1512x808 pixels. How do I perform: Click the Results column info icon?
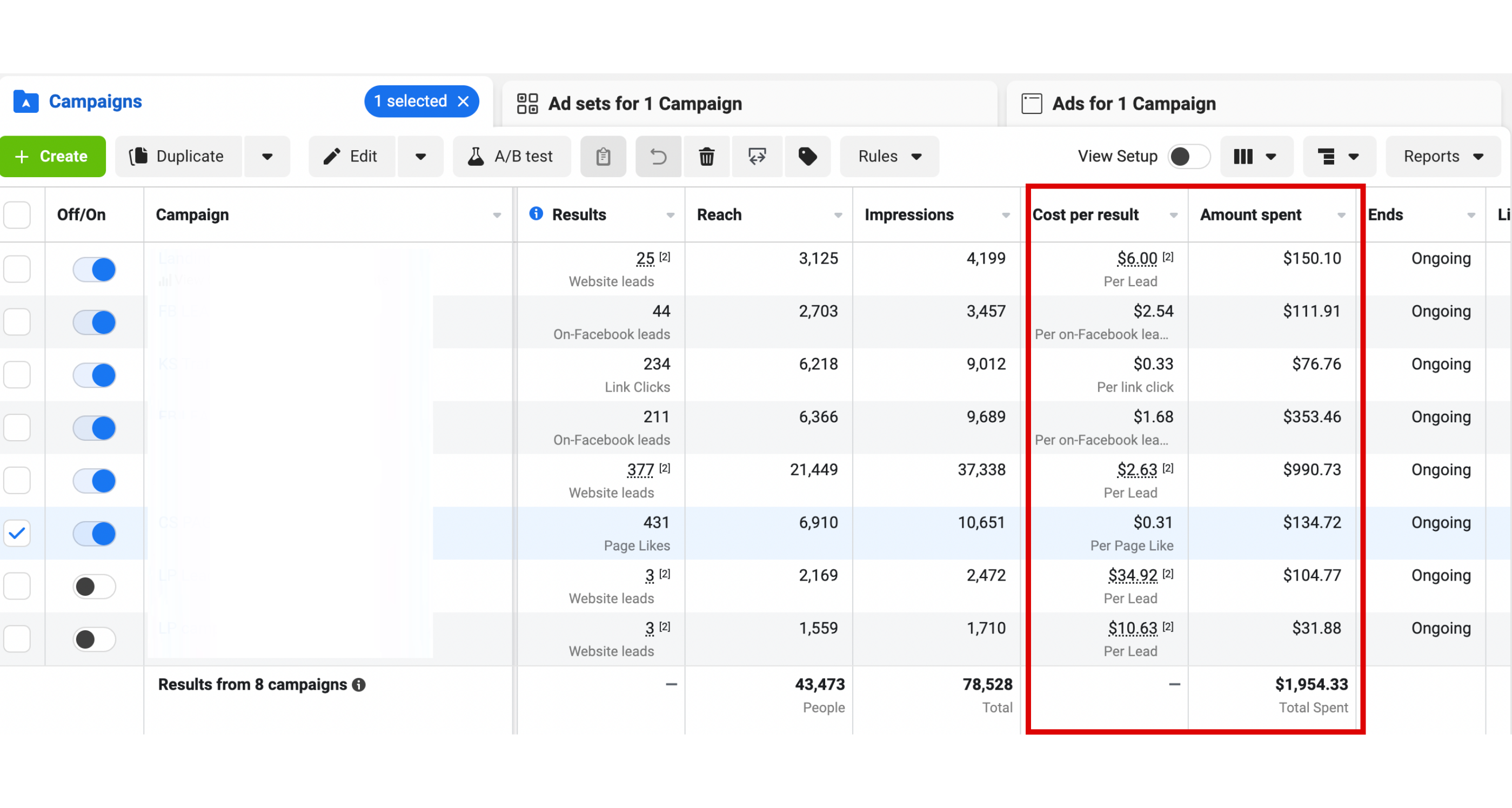pyautogui.click(x=536, y=214)
